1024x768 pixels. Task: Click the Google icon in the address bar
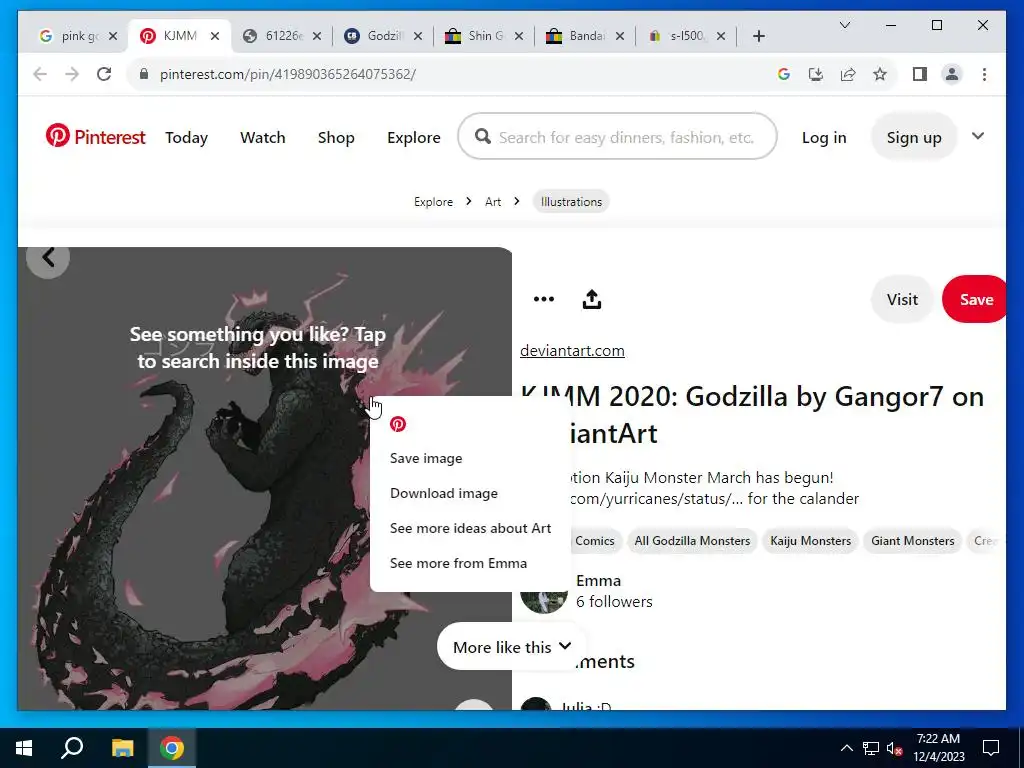[784, 74]
